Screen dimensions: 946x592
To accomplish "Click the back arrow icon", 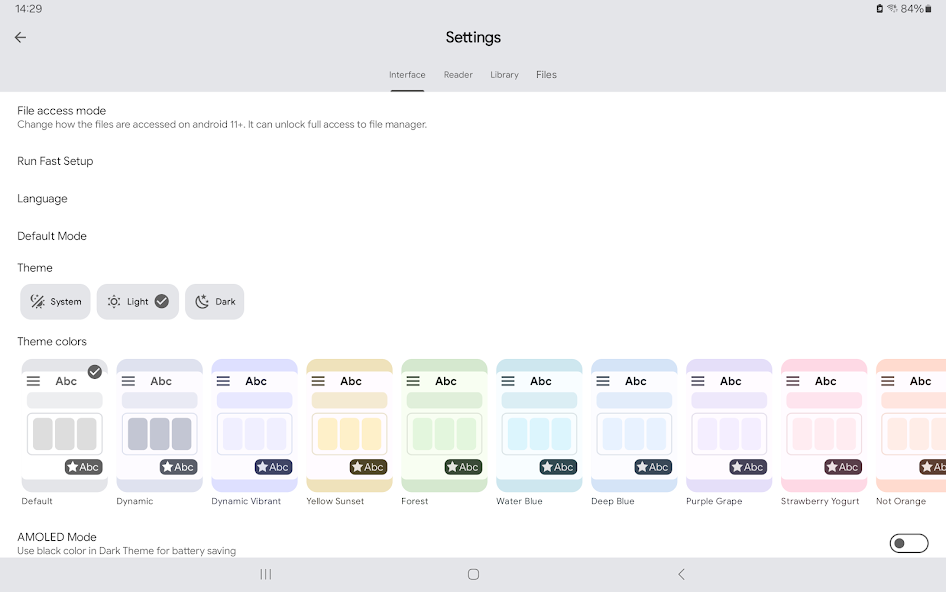I will click(19, 37).
